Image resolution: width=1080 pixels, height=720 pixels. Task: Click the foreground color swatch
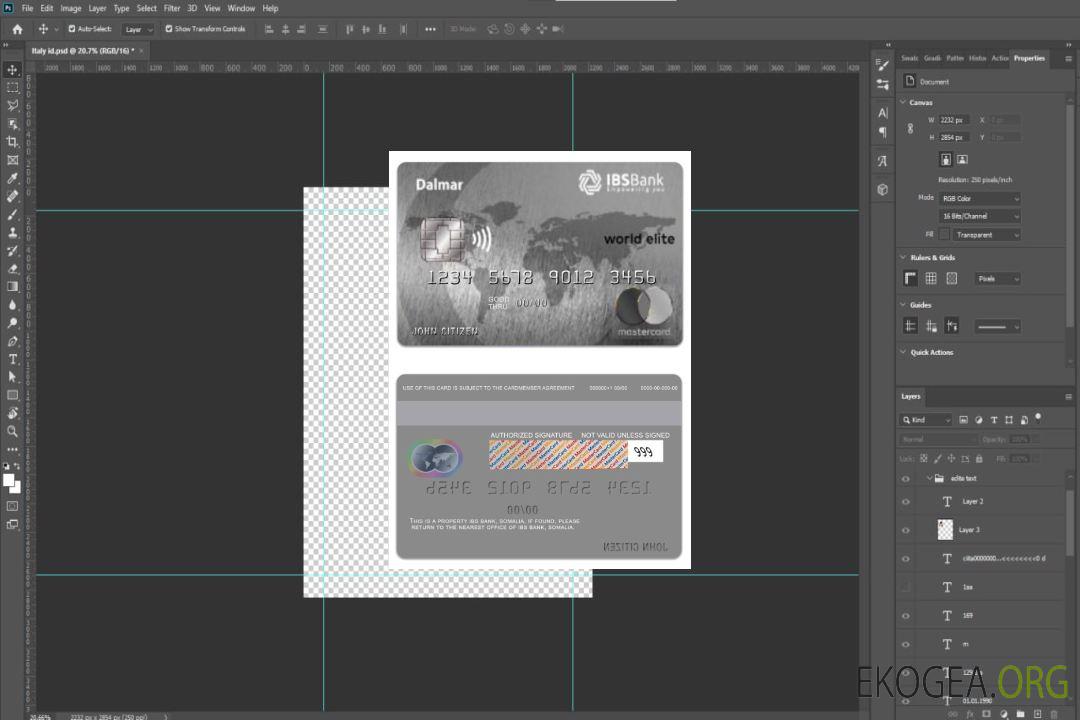tap(9, 480)
